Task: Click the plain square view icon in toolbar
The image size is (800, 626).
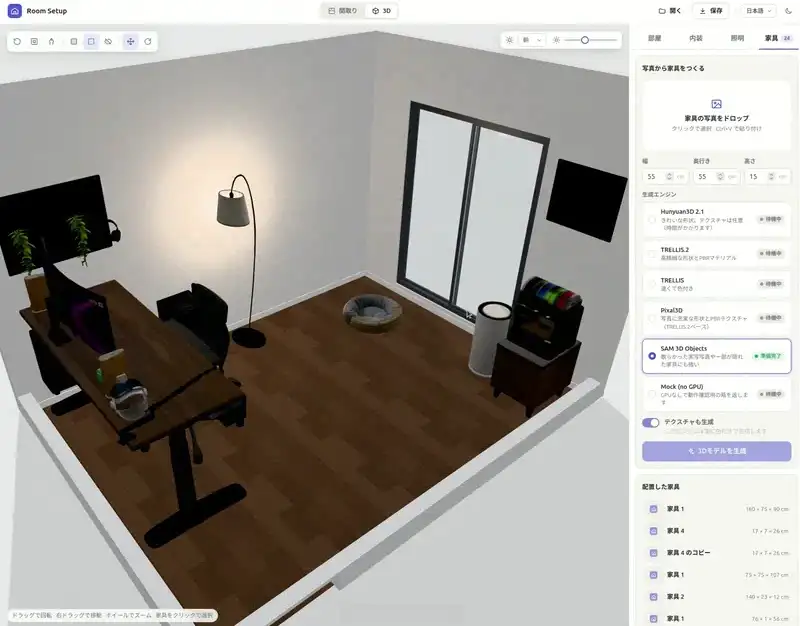Action: tap(74, 41)
